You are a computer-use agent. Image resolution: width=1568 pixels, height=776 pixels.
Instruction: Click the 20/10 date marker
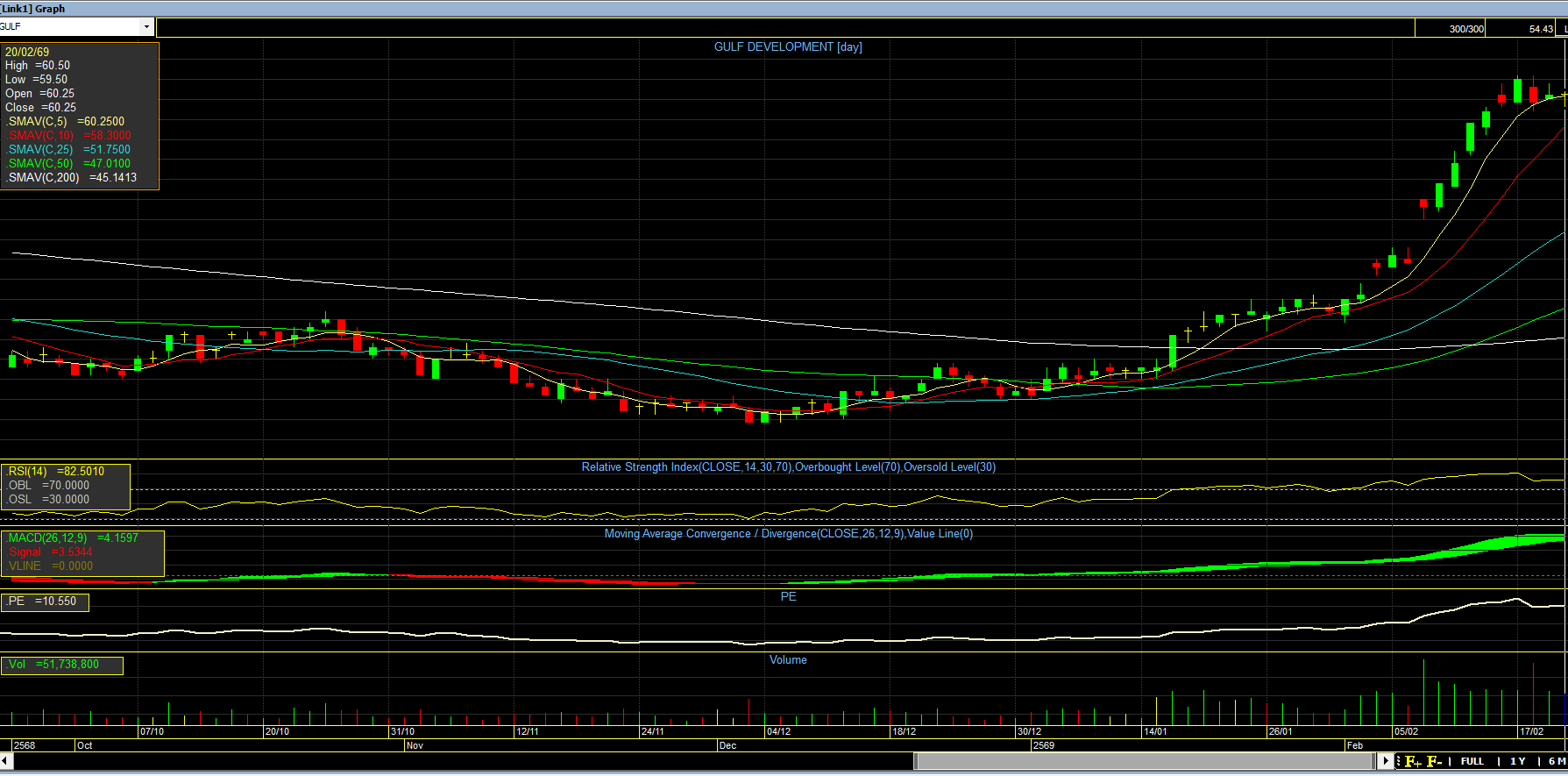pyautogui.click(x=277, y=731)
